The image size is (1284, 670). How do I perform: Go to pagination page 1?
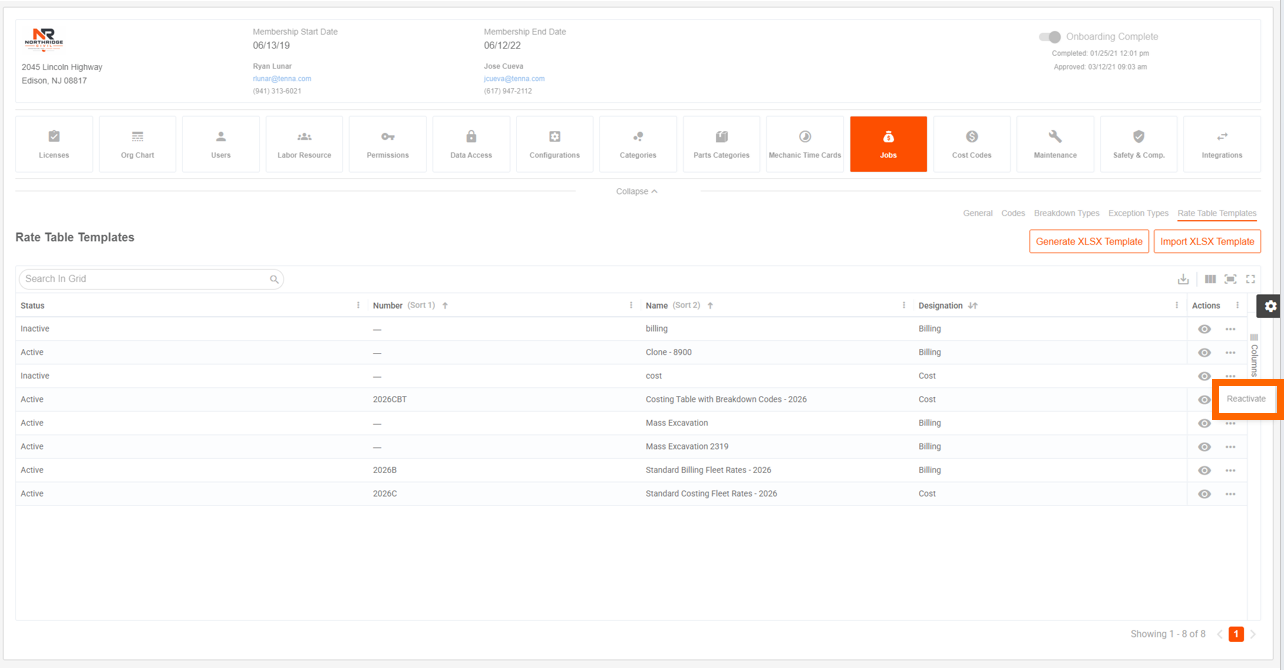pos(1236,634)
